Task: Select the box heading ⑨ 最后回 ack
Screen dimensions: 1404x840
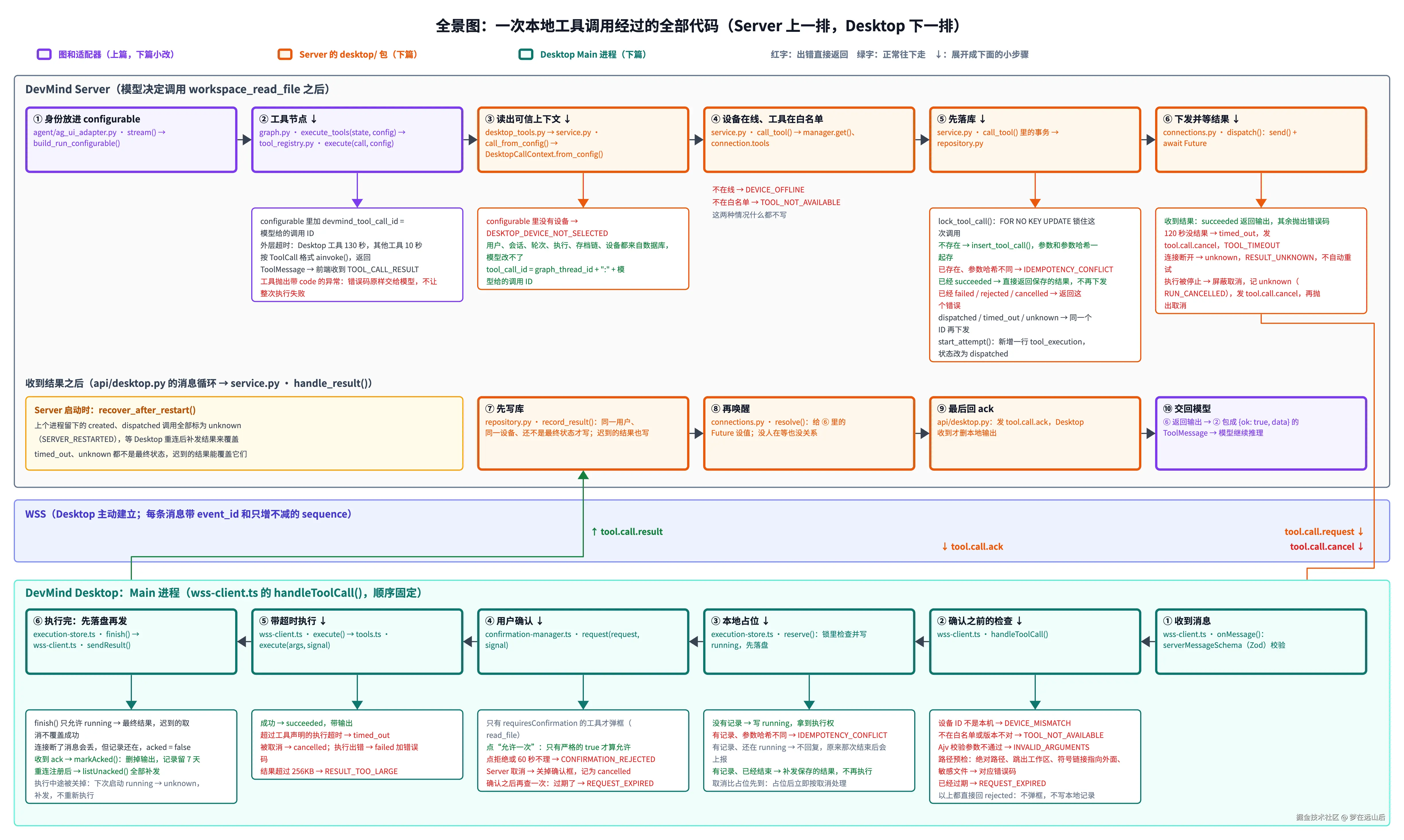Action: coord(965,409)
